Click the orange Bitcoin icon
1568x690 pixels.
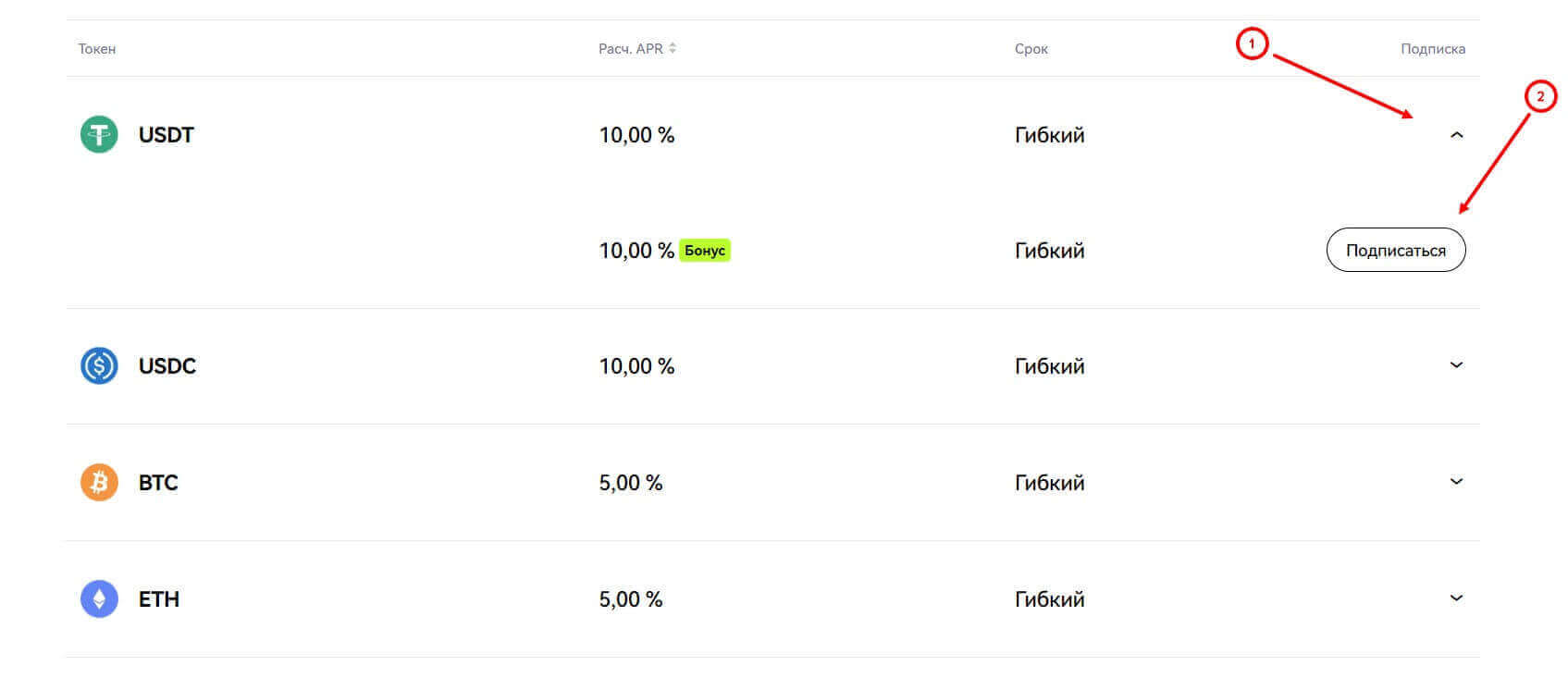pyautogui.click(x=99, y=483)
